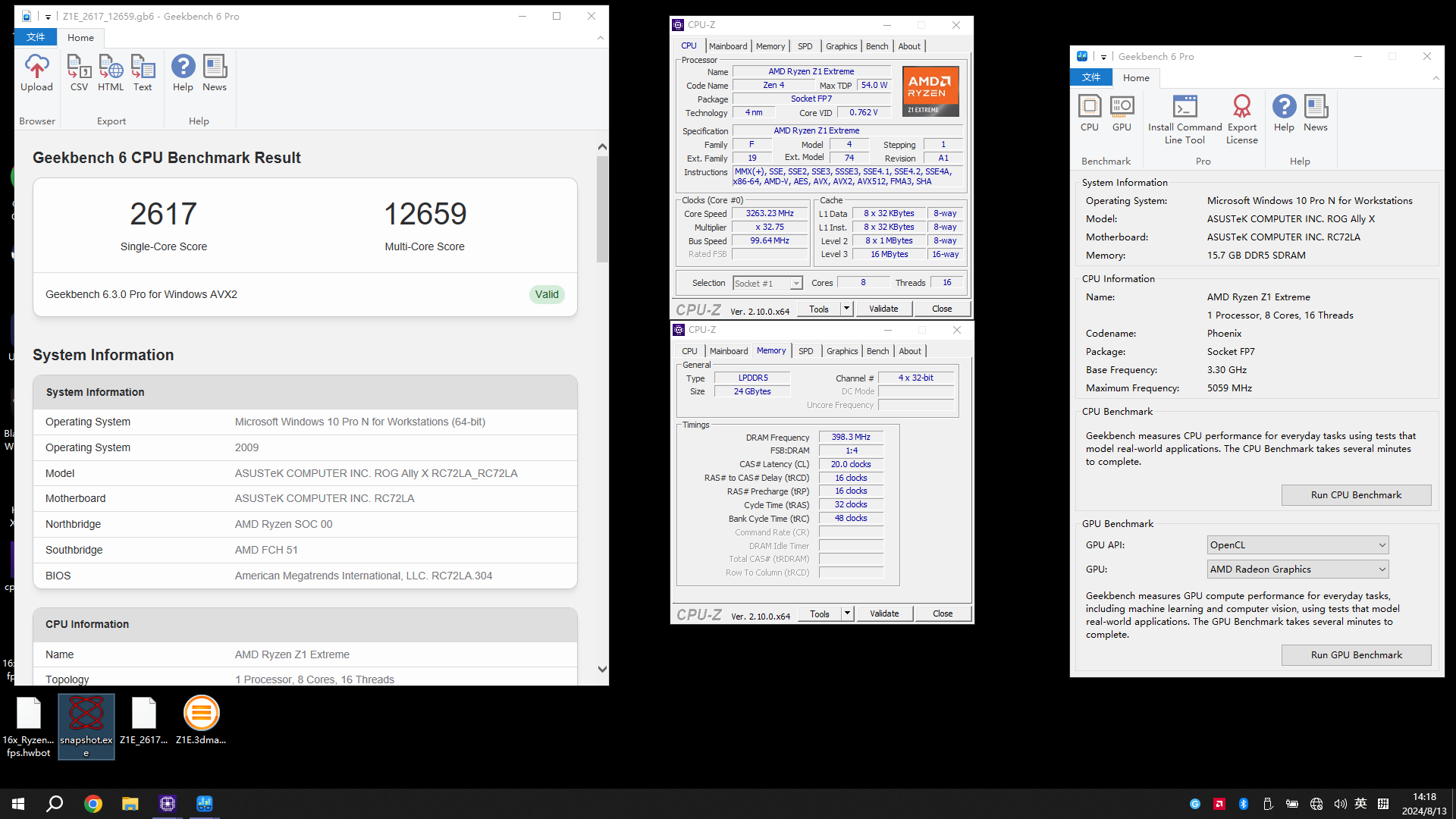Click Close button in upper CPU-Z window
This screenshot has width=1456, height=819.
[x=942, y=309]
